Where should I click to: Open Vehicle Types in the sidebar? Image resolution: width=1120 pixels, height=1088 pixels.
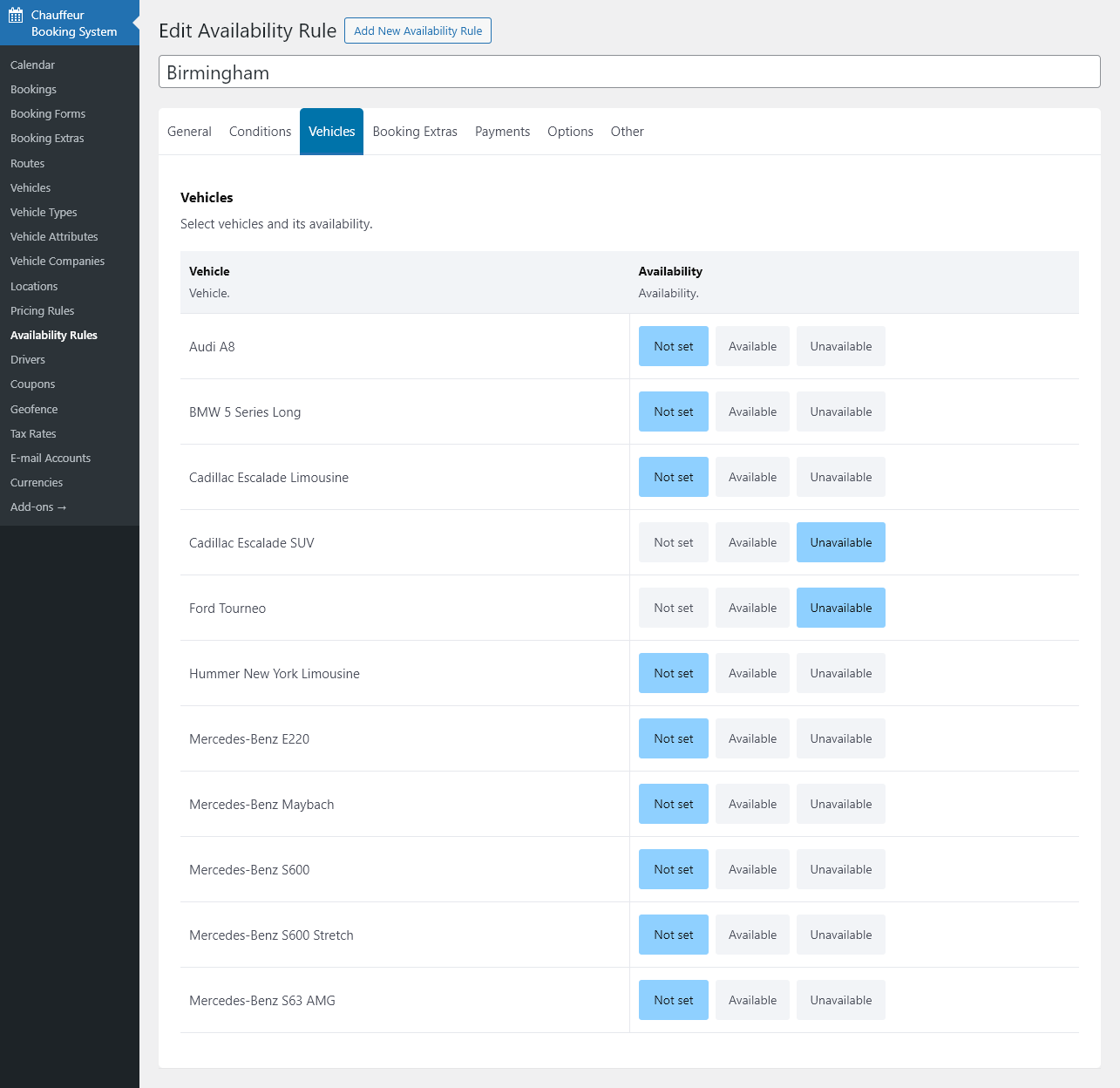[x=44, y=212]
